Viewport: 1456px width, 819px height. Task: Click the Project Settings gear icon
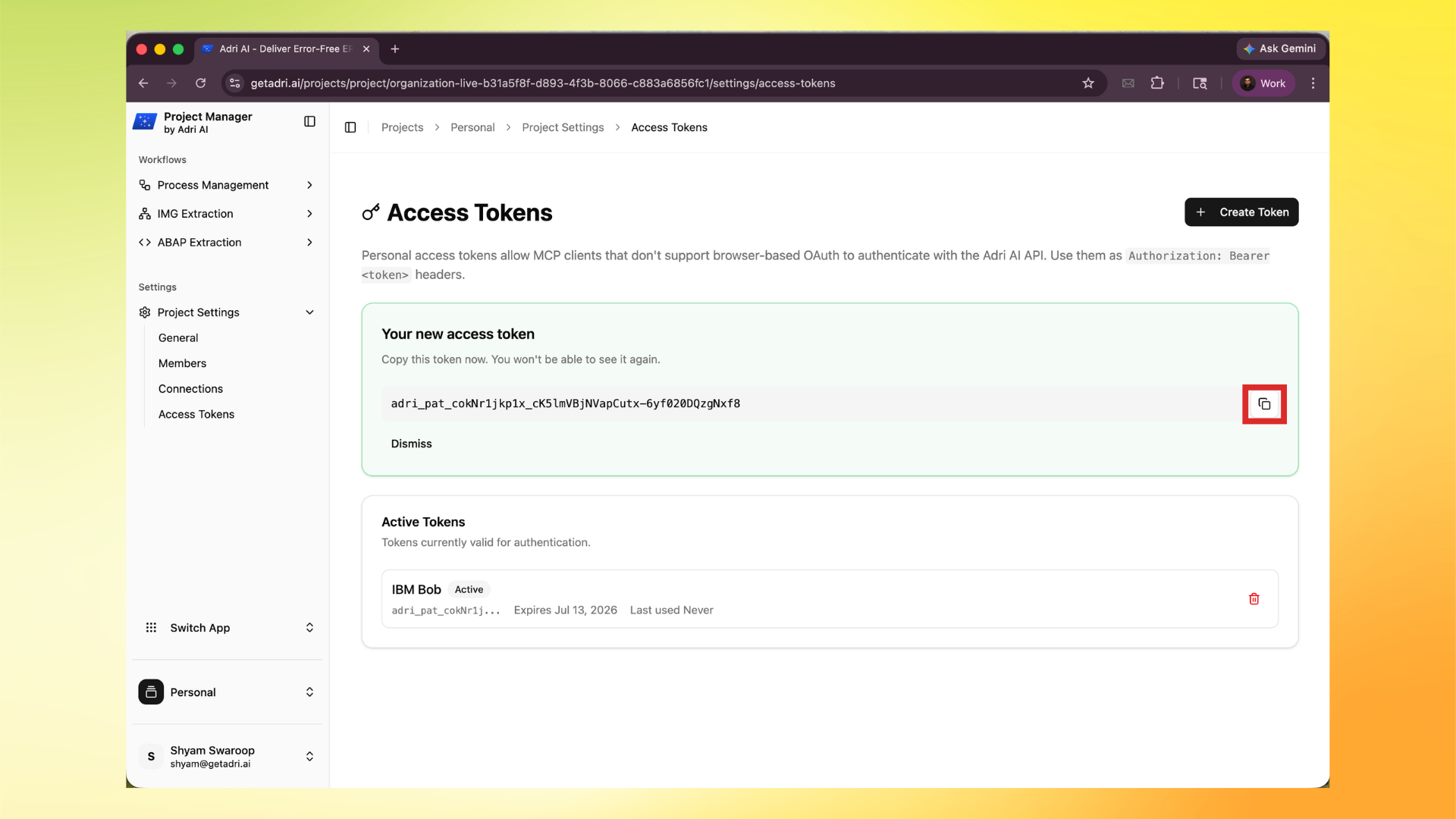click(145, 312)
